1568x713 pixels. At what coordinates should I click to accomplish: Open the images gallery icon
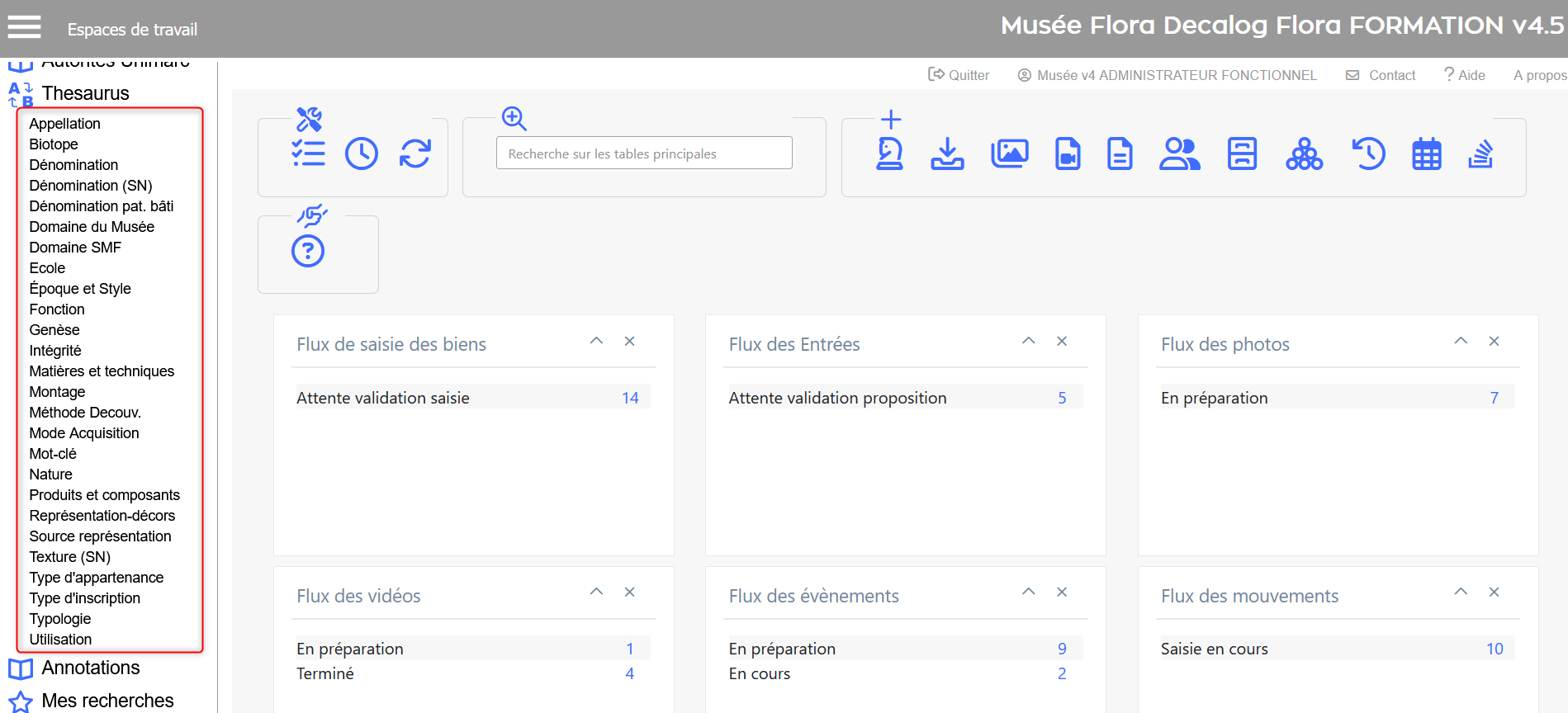tap(1009, 154)
